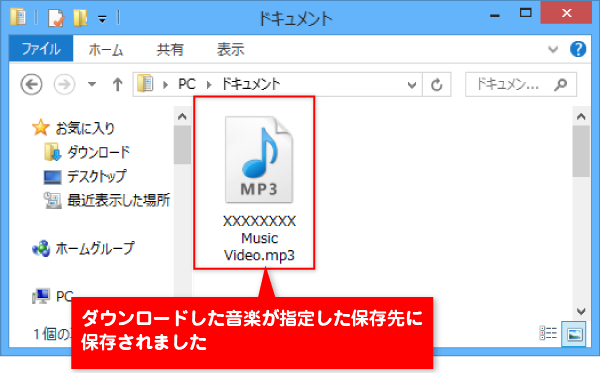600x373 pixels.
Task: Click the 最近表示した場所 icon
Action: pyautogui.click(x=52, y=200)
